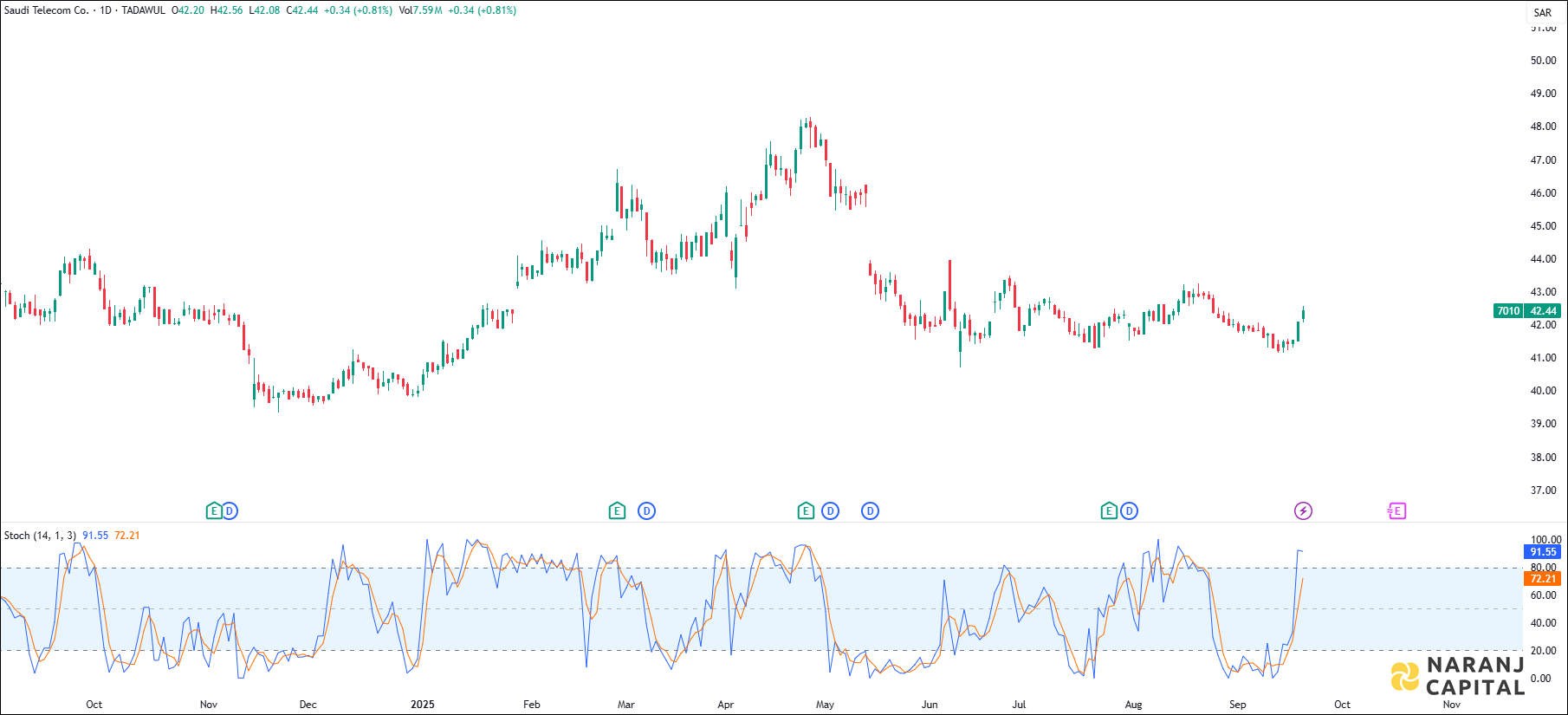Select the dividend marker just before May
Image resolution: width=1568 pixels, height=715 pixels.
coord(830,511)
